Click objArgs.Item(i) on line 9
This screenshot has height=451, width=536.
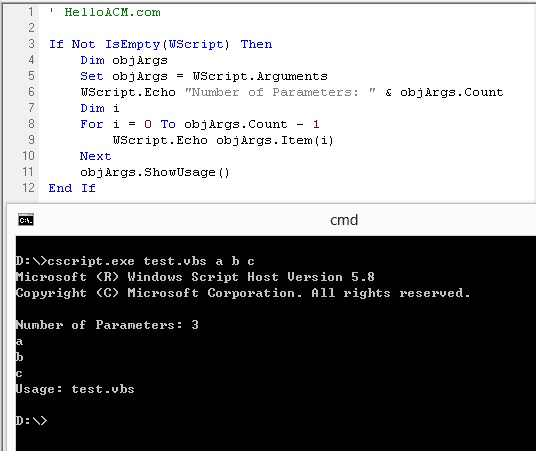[x=274, y=140]
